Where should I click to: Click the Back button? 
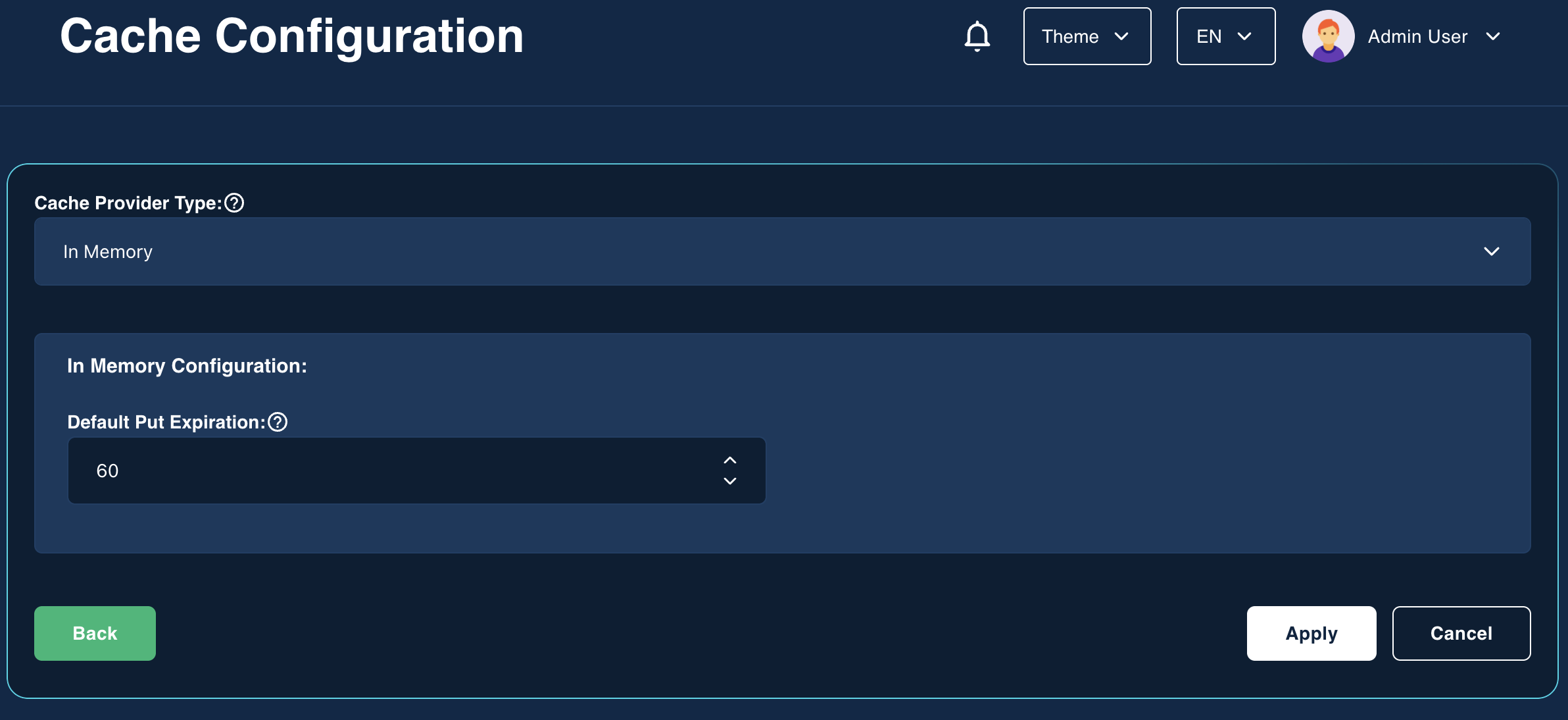click(95, 633)
